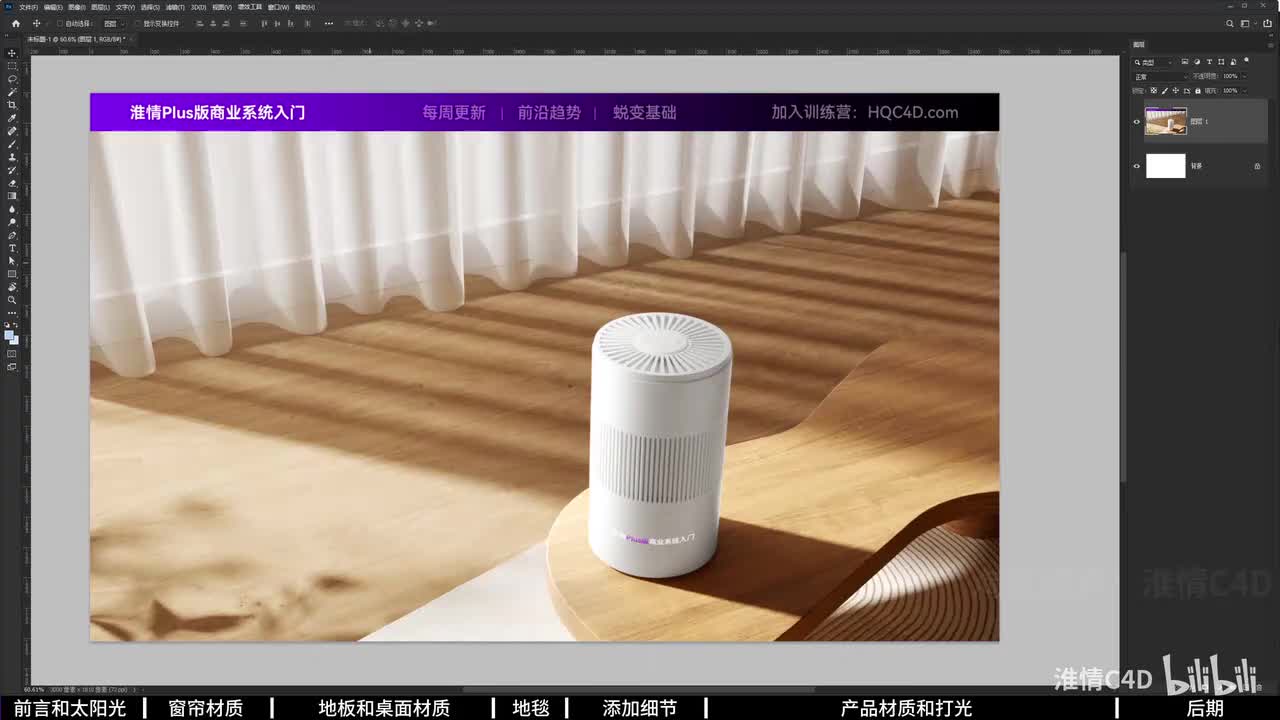Screen dimensions: 1280x720
Task: Switch to the 图层 Layers panel tab
Action: pos(1138,45)
